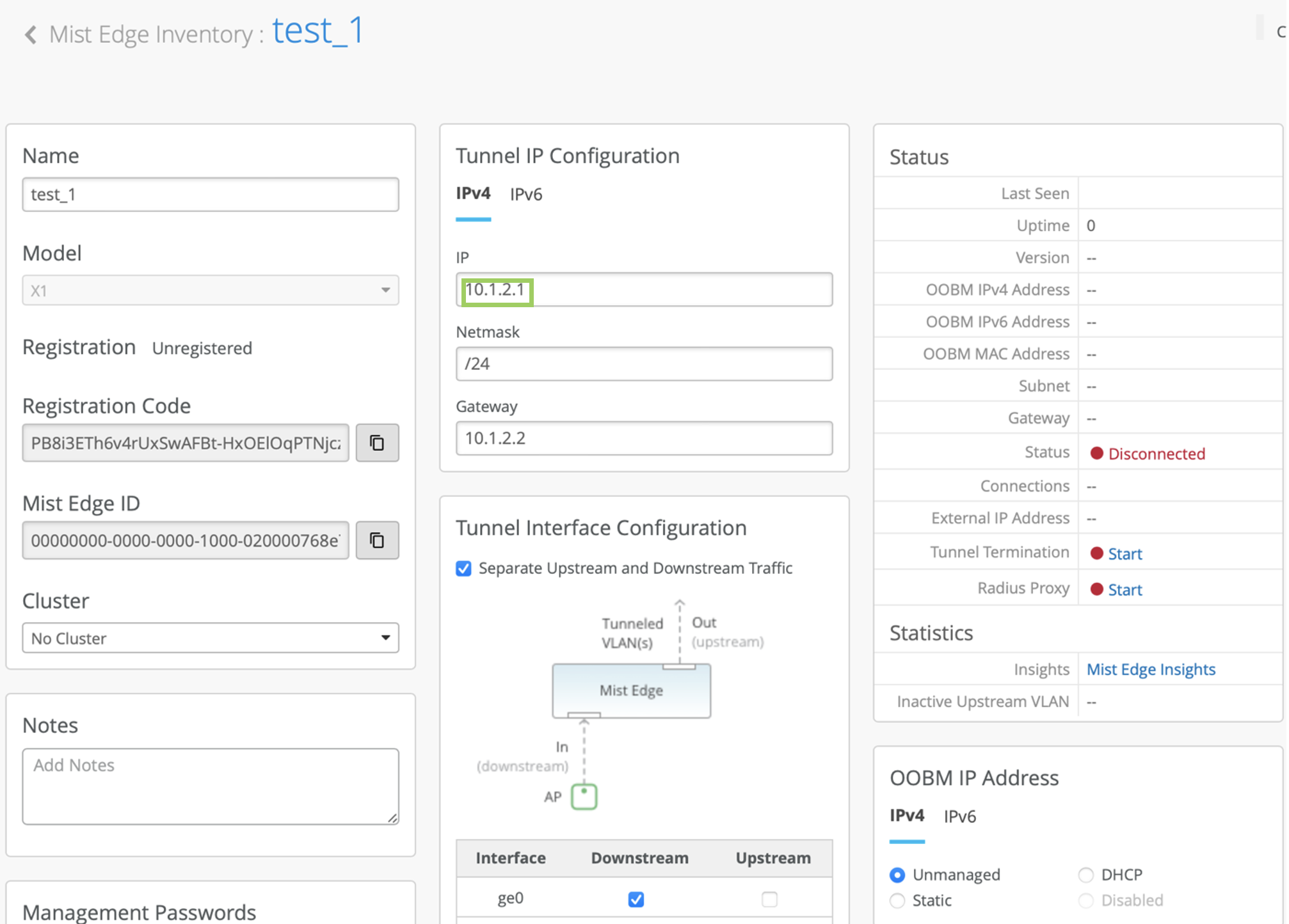
Task: Select Static OOBM IP option
Action: 897,901
